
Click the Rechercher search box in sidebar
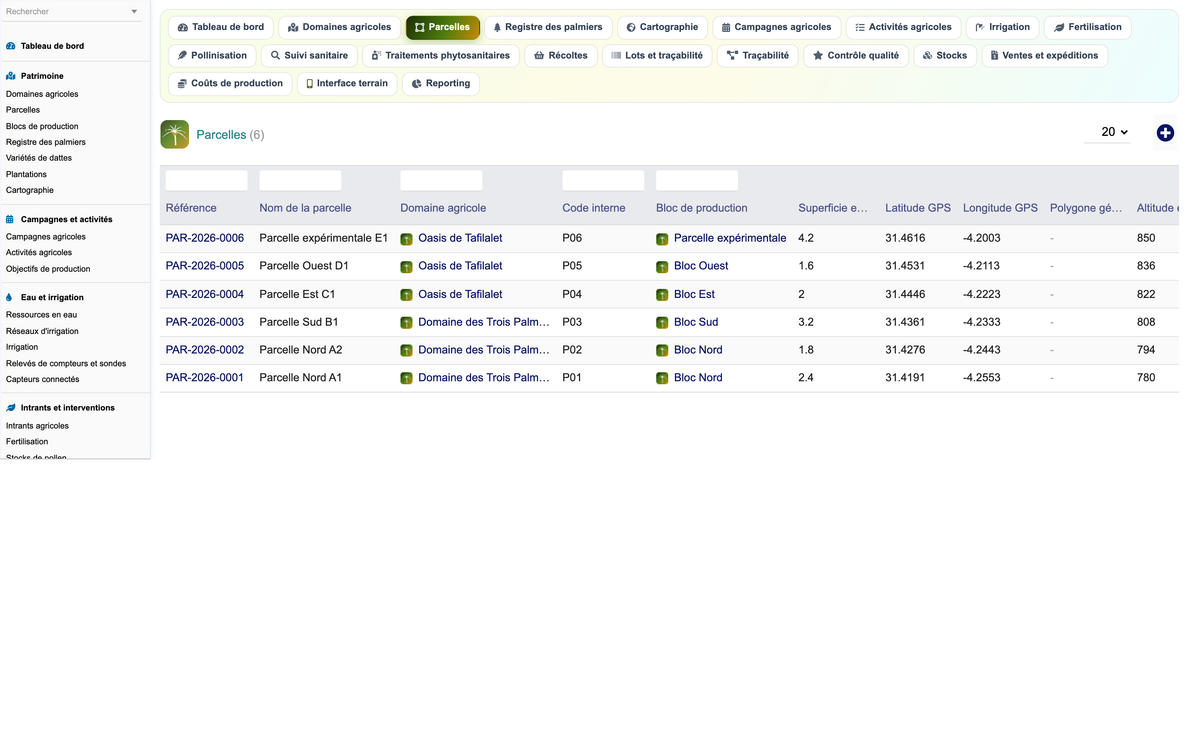66,12
